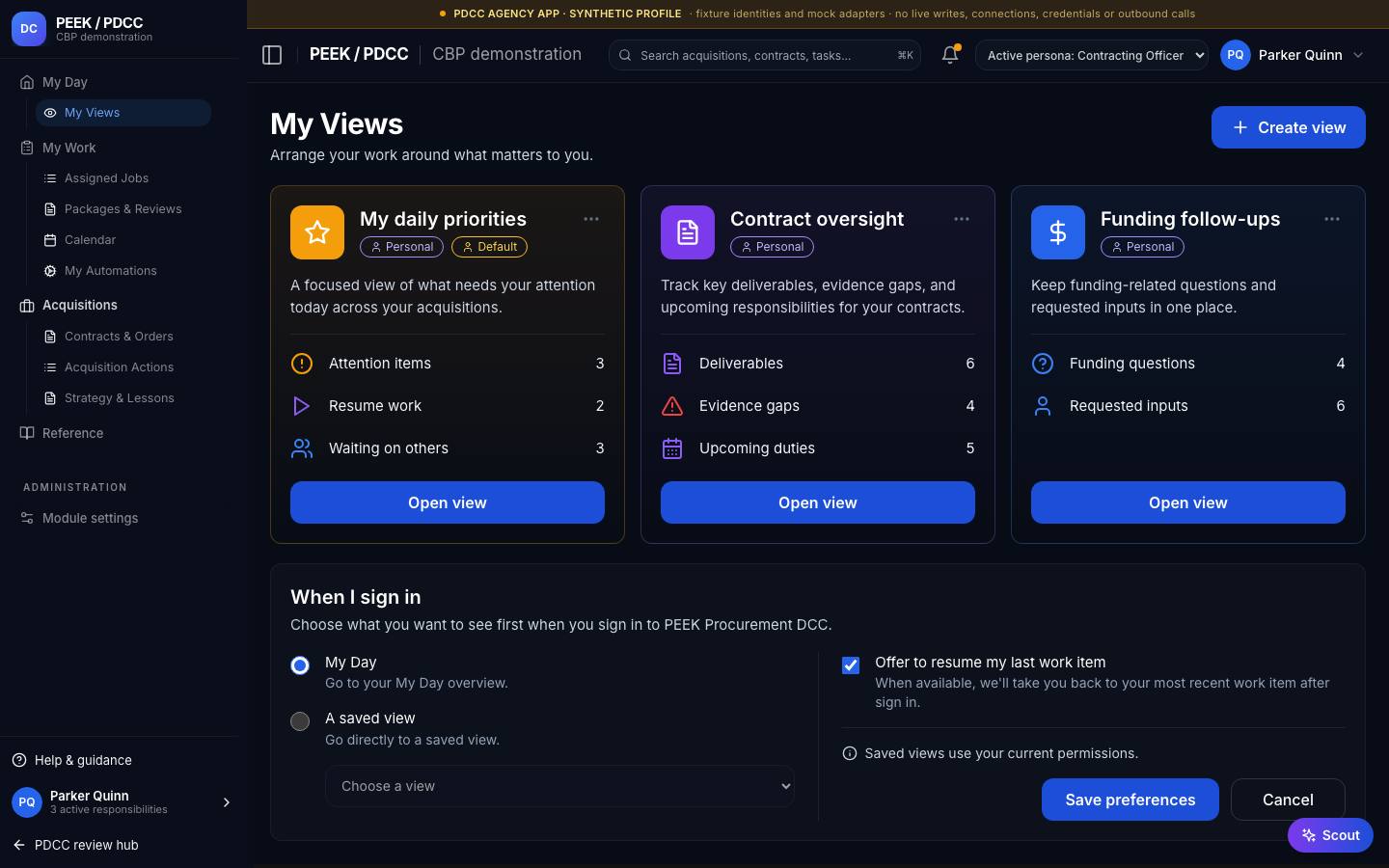Select the My Day sign-in radio option

(x=300, y=665)
